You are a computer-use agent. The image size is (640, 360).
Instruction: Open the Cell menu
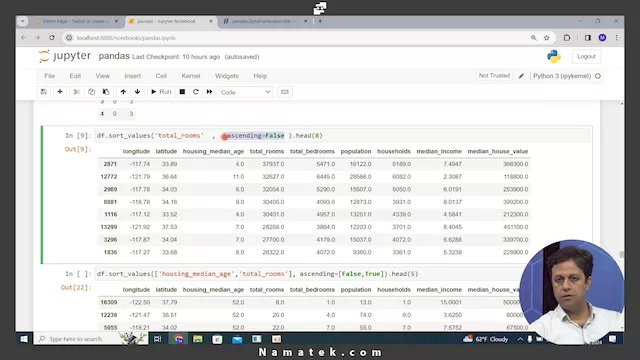161,76
